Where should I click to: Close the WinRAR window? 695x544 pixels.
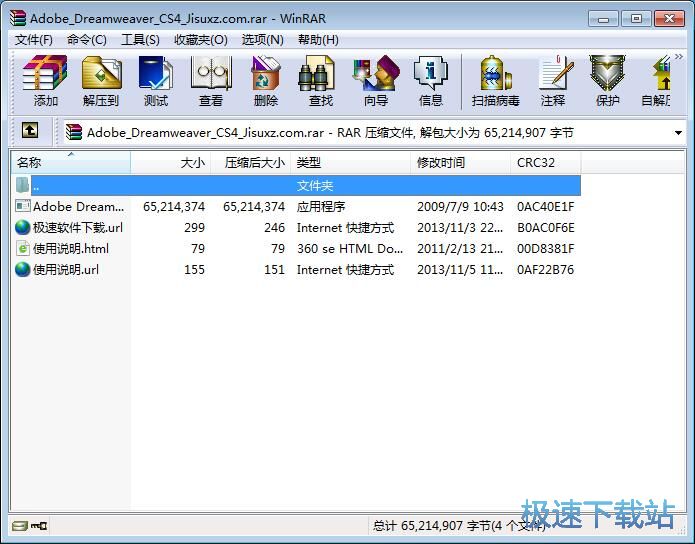[669, 19]
